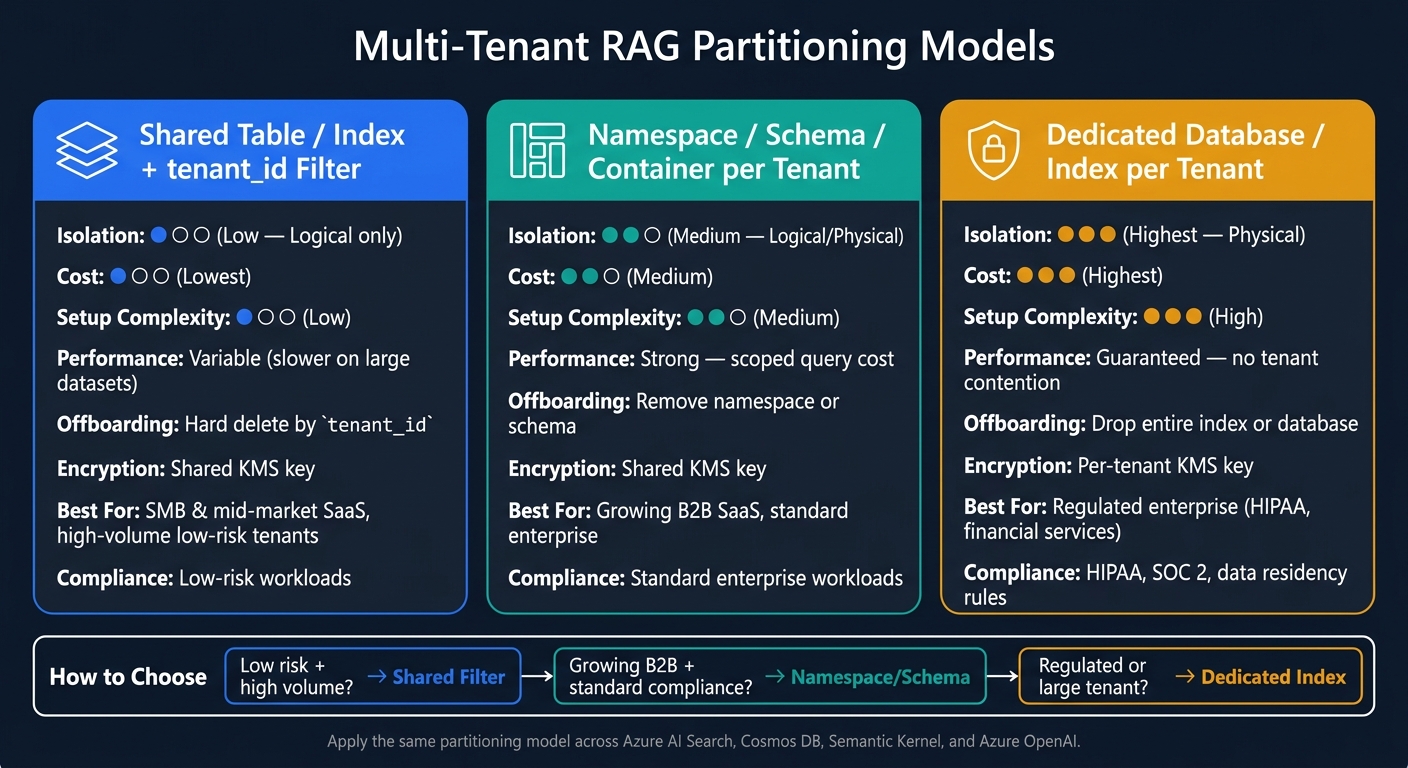
Task: Click the layout grid icon on the Namespace card
Action: click(538, 151)
